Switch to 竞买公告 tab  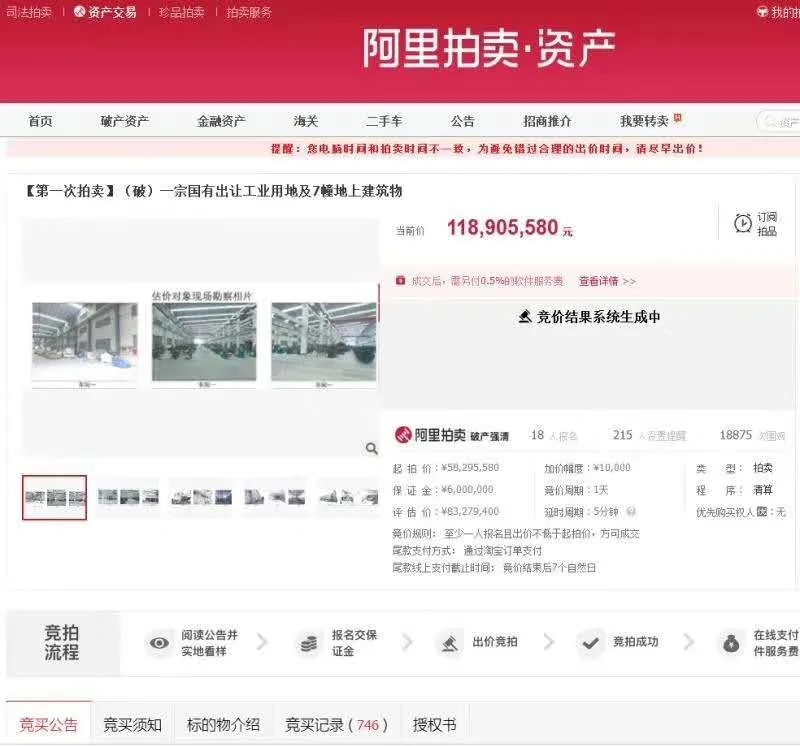[48, 725]
